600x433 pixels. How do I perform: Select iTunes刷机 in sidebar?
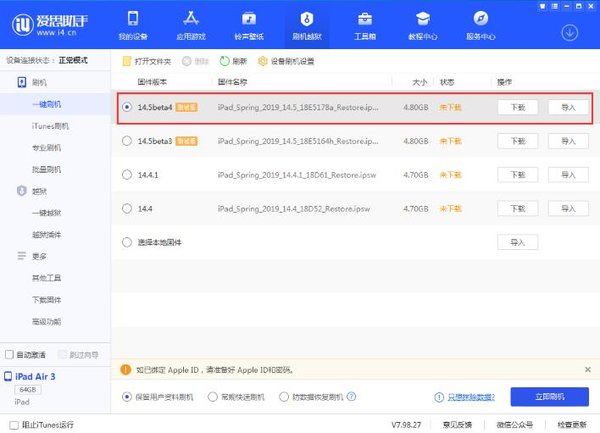click(x=50, y=126)
